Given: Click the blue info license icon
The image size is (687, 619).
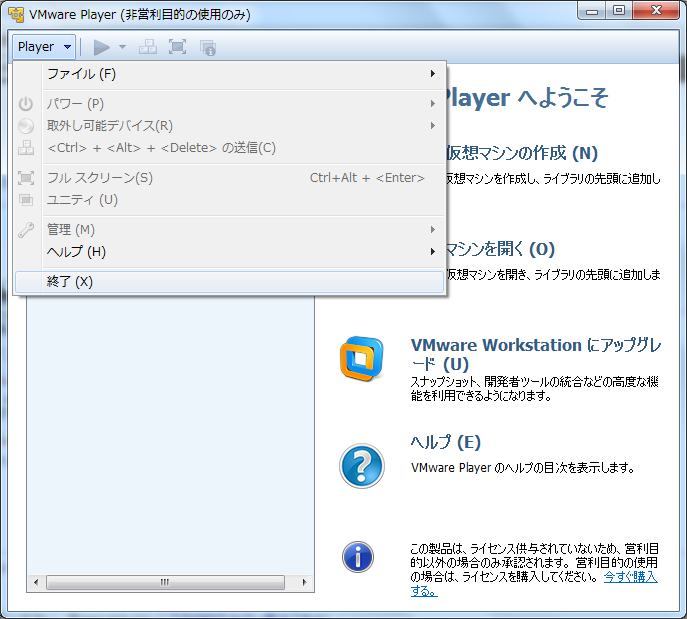Looking at the screenshot, I should click(358, 556).
